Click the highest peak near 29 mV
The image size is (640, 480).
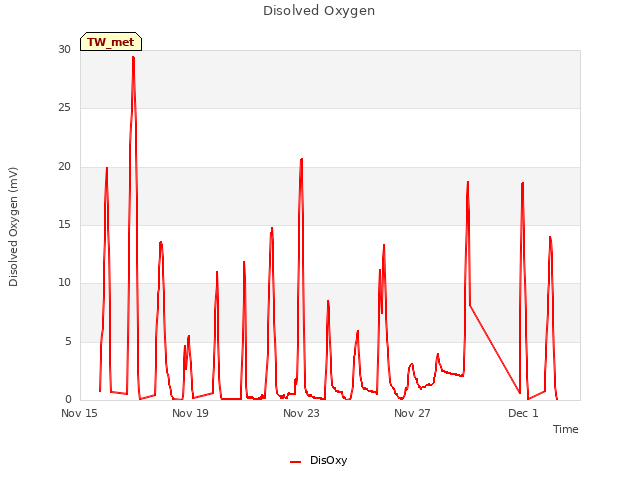pos(133,58)
